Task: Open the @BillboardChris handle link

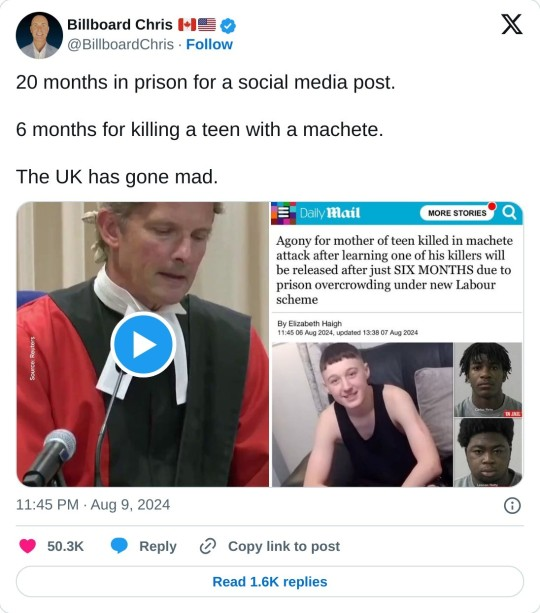Action: point(120,44)
